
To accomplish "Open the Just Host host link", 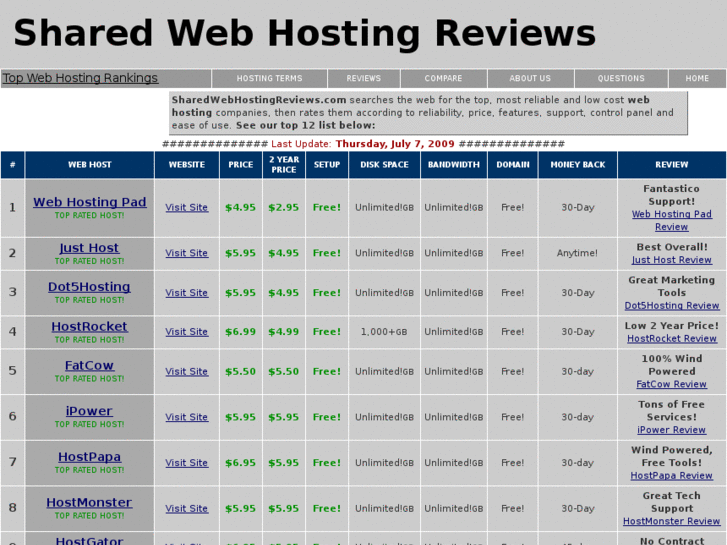I will pos(89,248).
